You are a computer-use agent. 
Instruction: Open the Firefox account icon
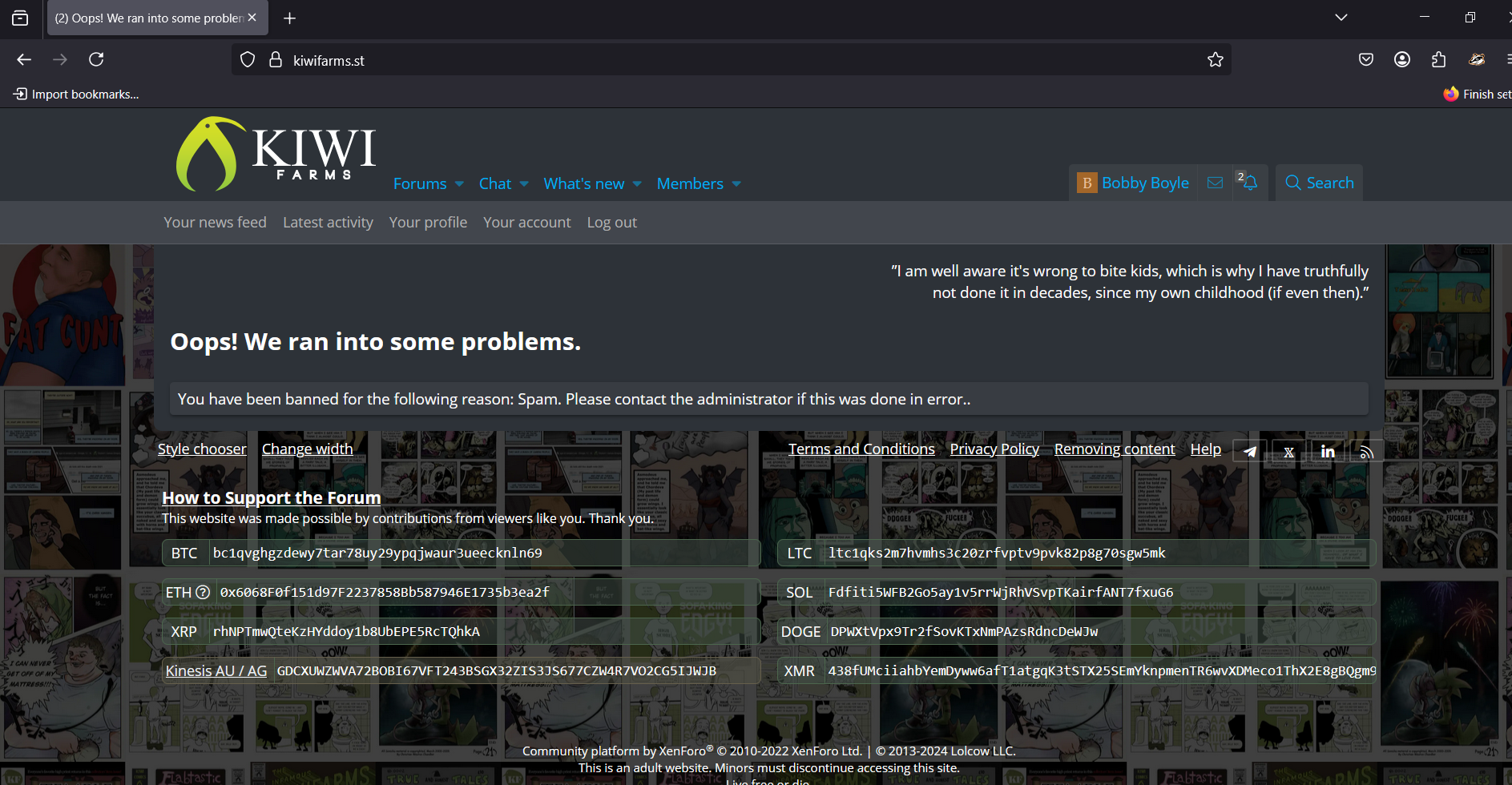1402,59
